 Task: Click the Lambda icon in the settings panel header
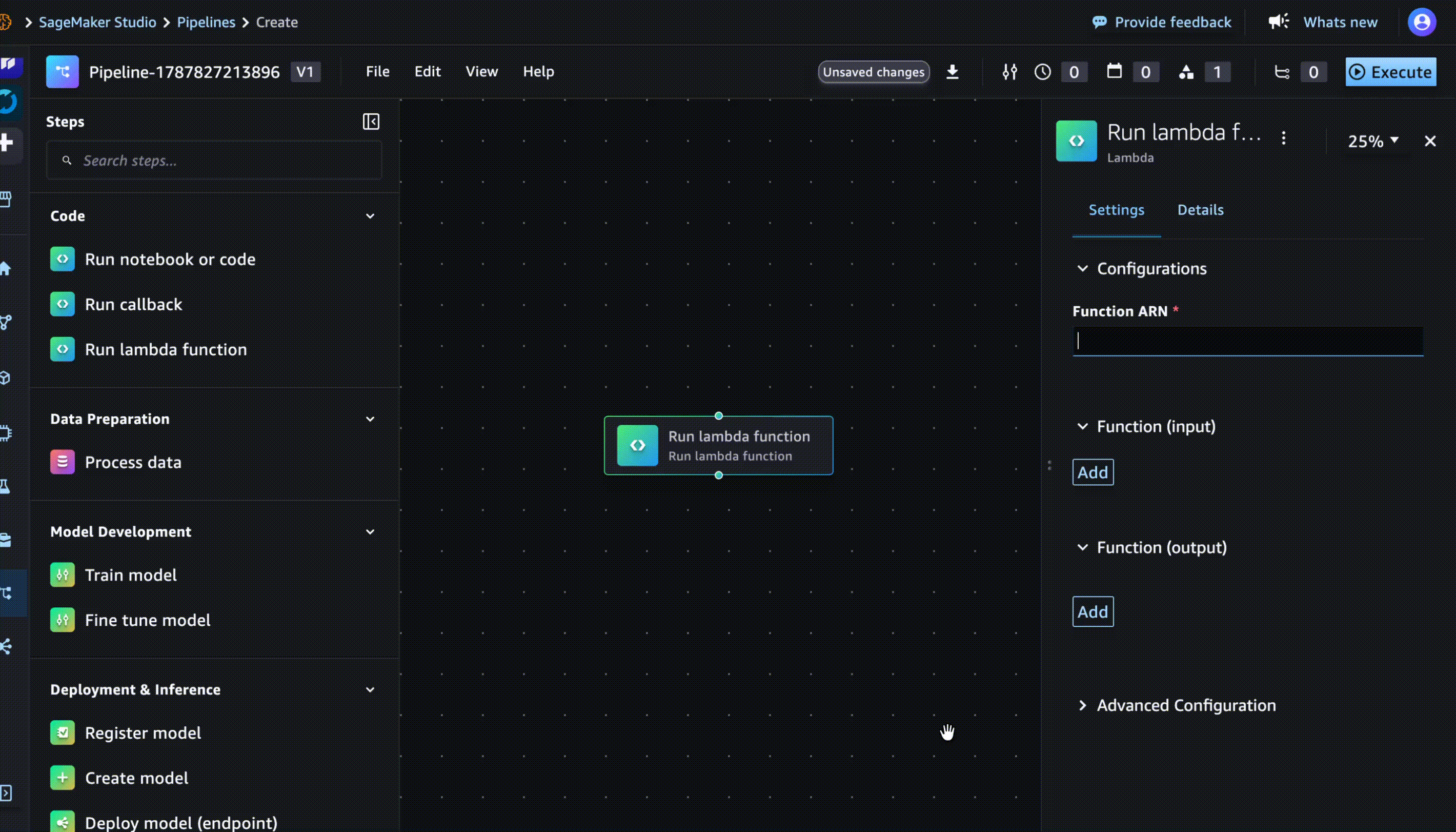point(1076,141)
